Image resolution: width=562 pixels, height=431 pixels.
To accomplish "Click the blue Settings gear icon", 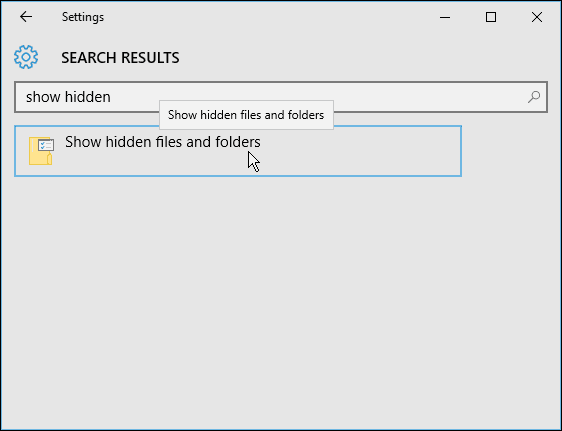I will click(26, 57).
